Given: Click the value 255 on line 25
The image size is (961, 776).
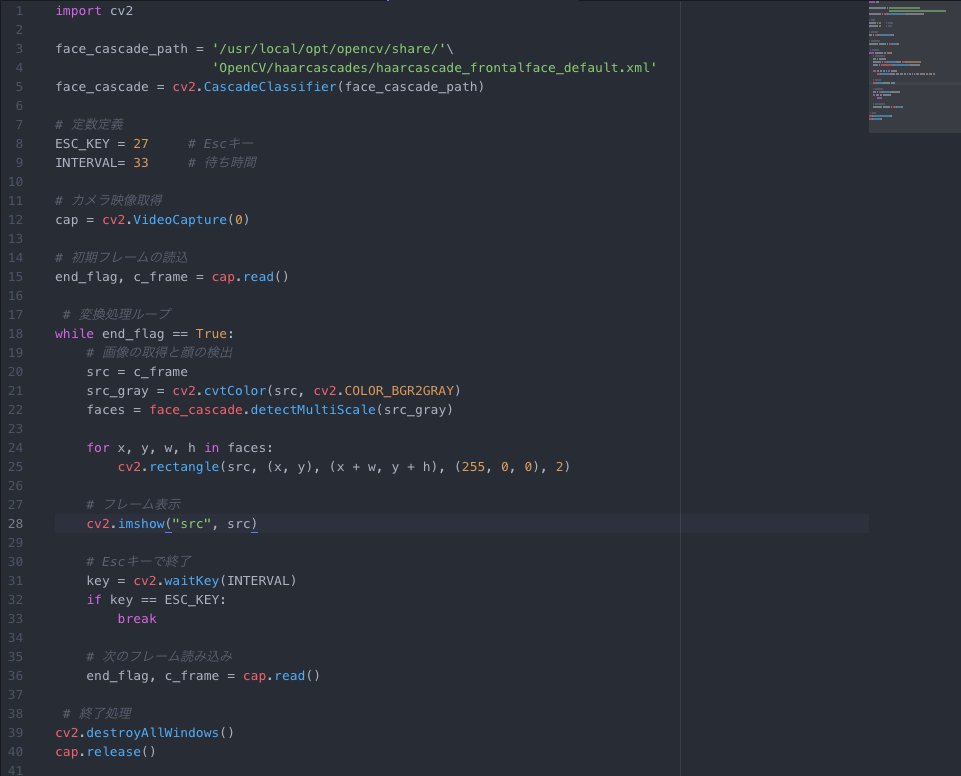Looking at the screenshot, I should tap(473, 467).
